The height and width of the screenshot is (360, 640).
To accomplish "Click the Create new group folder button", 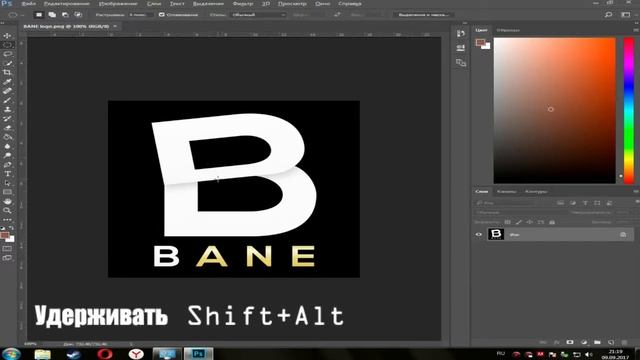I will pyautogui.click(x=597, y=342).
